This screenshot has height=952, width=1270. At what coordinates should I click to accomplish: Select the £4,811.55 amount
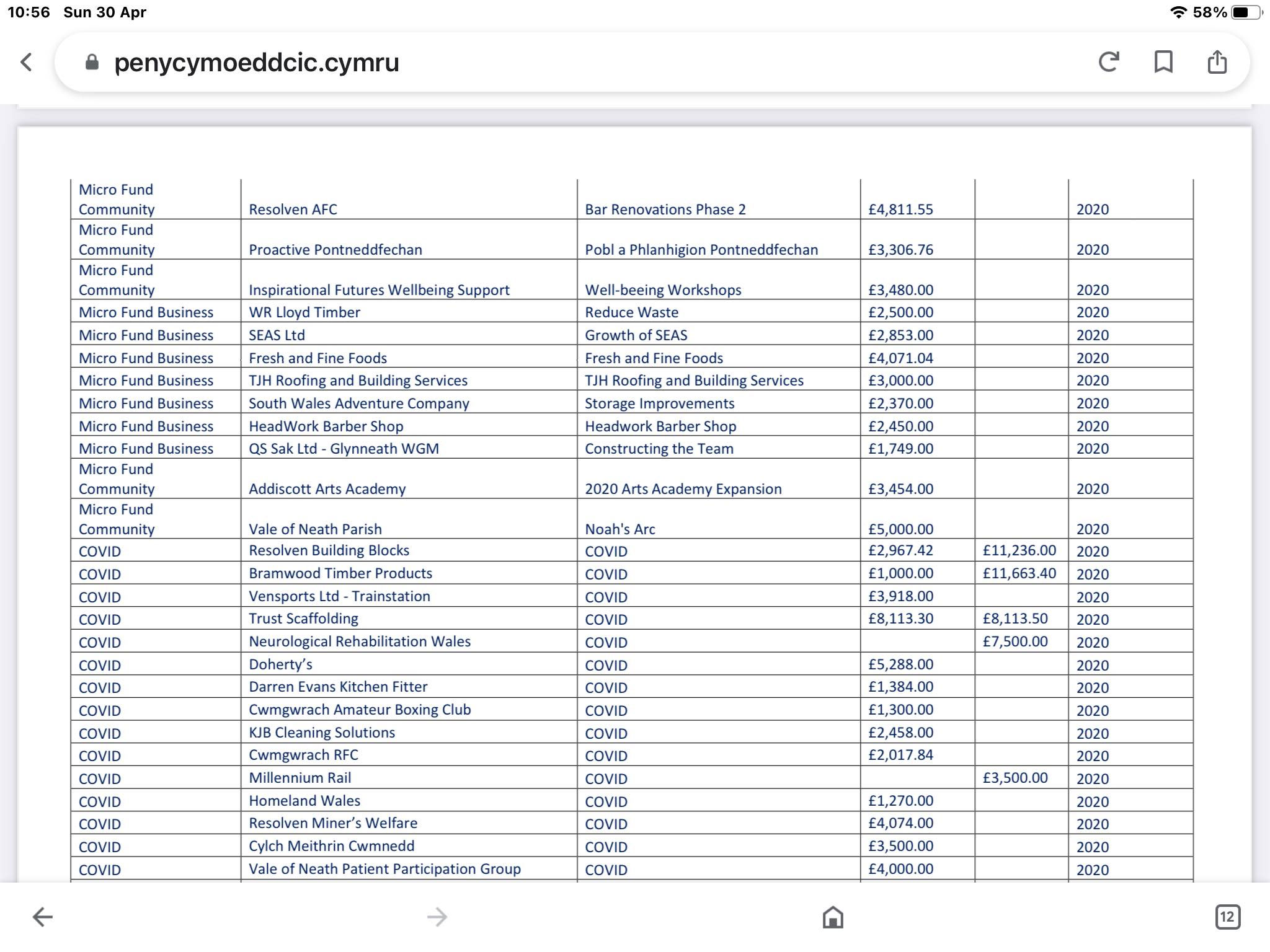click(x=900, y=209)
